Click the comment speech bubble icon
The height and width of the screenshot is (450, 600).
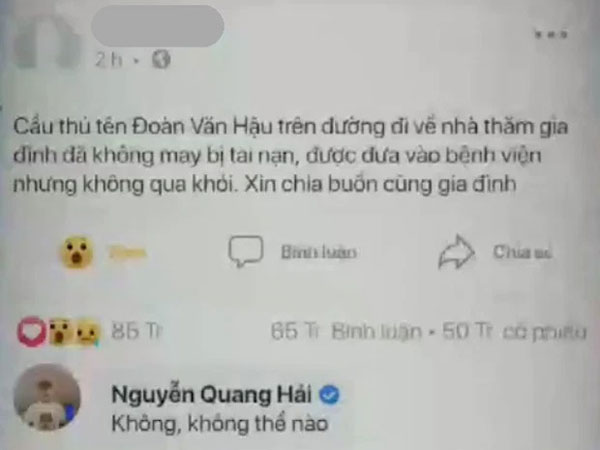(x=246, y=251)
